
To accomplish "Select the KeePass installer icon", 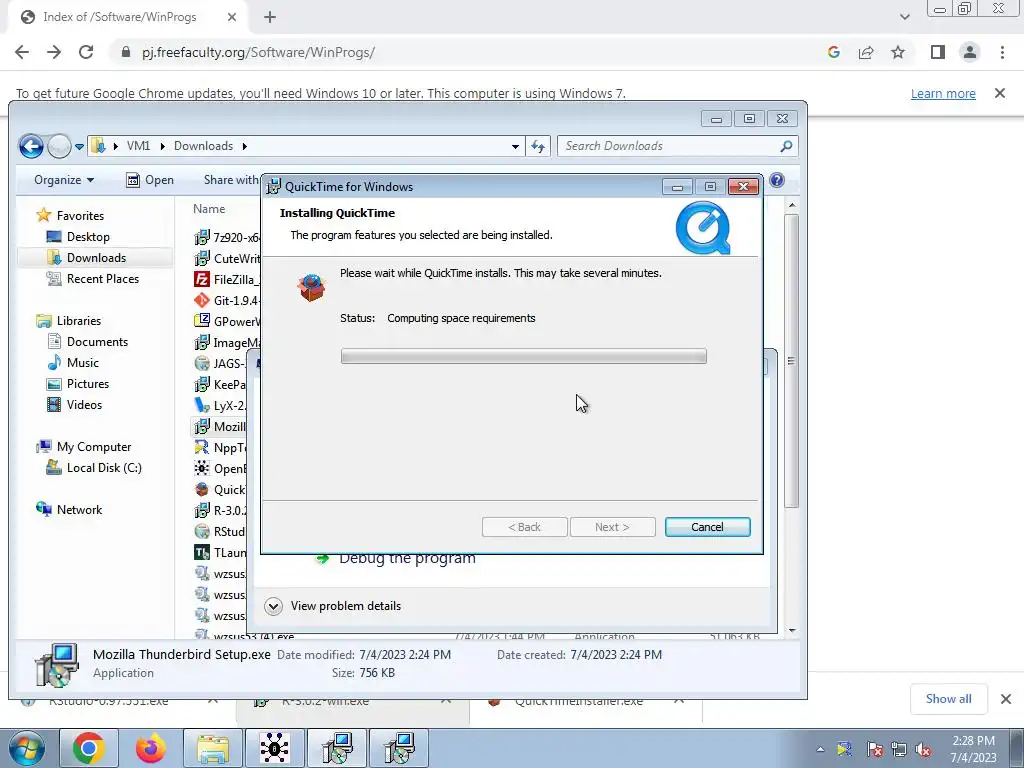I will (202, 385).
